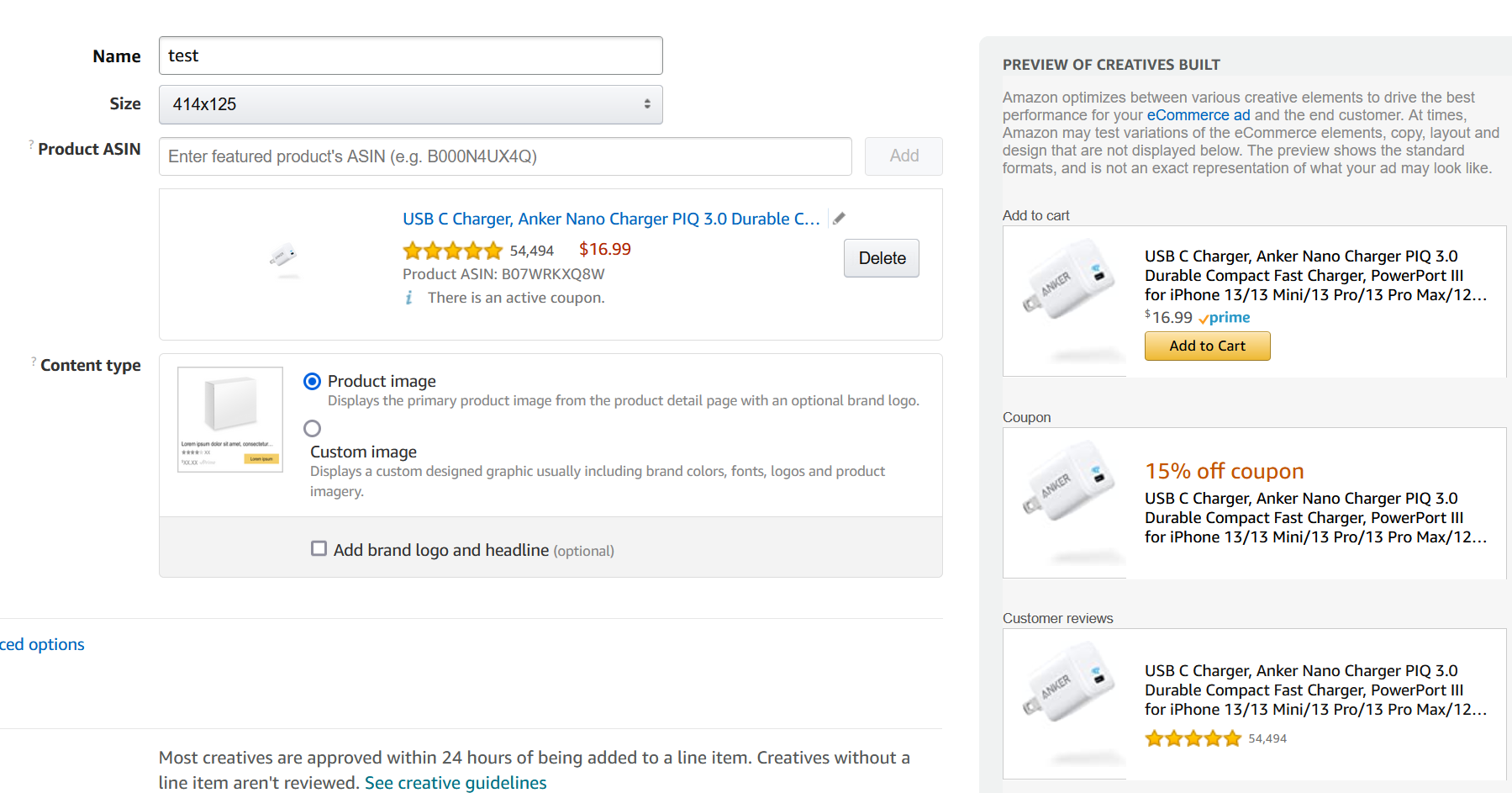Click the Add button next to ASIN field
The width and height of the screenshot is (1512, 793).
[x=904, y=156]
